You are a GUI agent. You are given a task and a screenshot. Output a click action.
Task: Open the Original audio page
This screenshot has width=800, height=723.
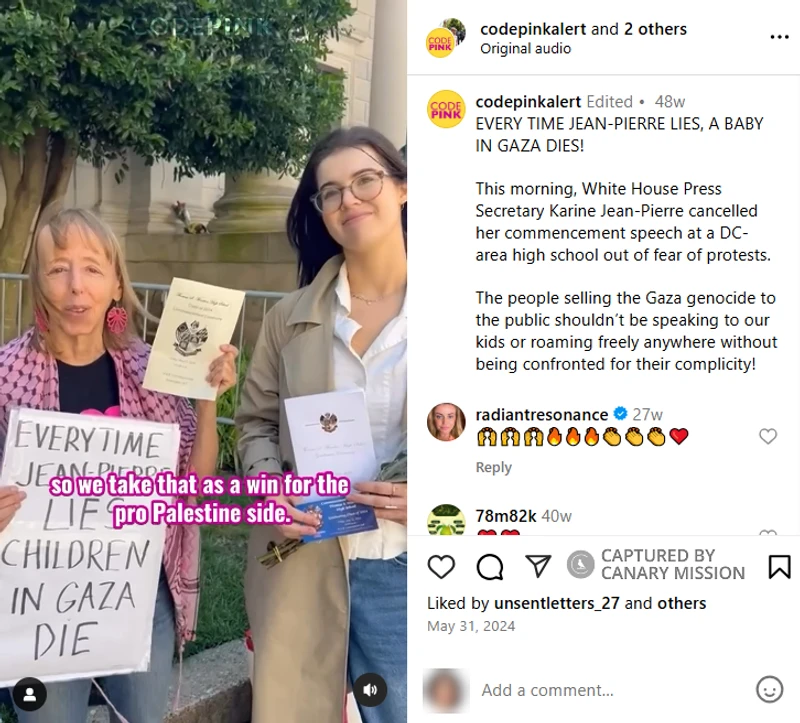coord(526,48)
